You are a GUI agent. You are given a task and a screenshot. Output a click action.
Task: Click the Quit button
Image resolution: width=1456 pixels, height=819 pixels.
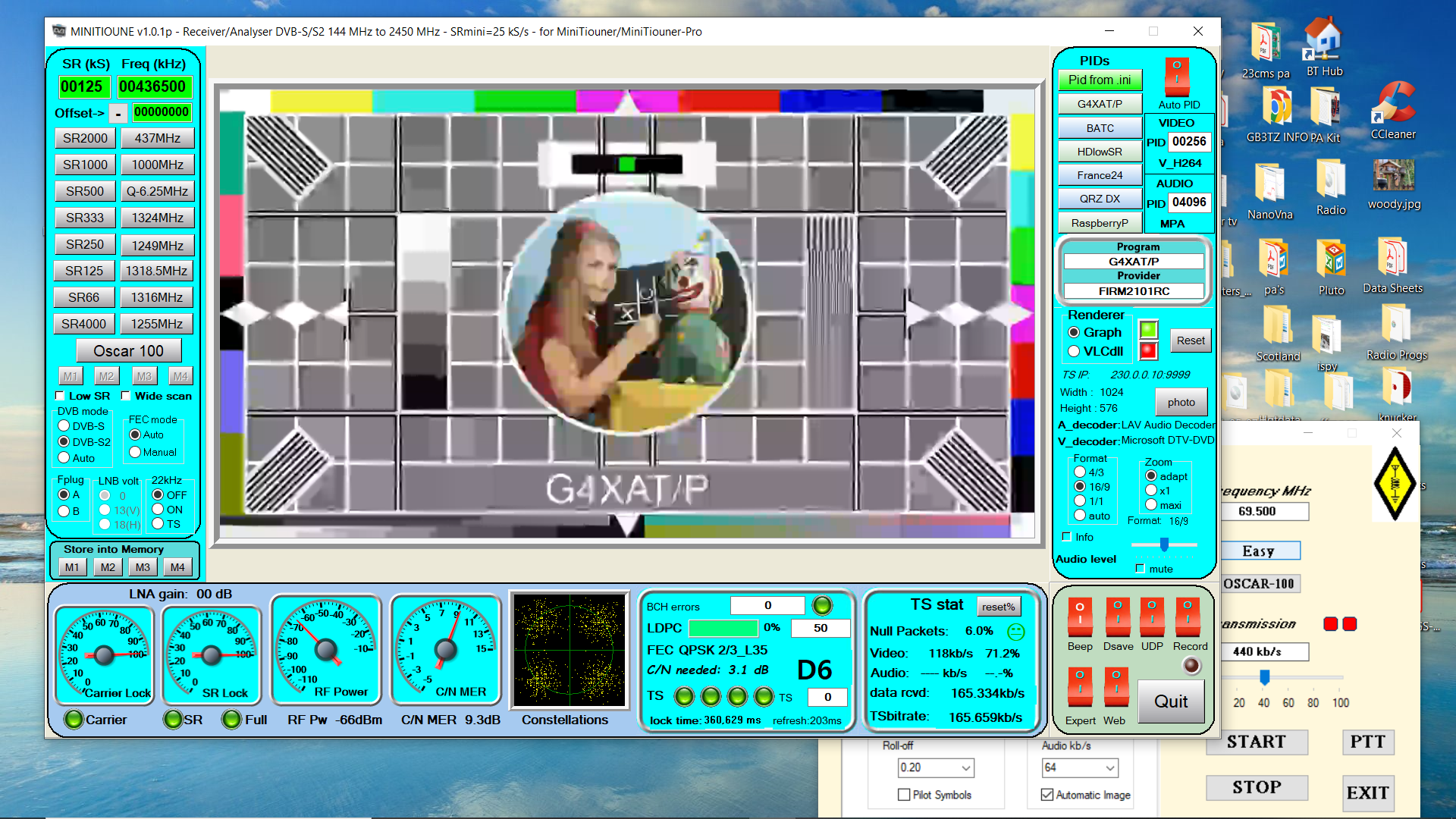click(x=1171, y=701)
